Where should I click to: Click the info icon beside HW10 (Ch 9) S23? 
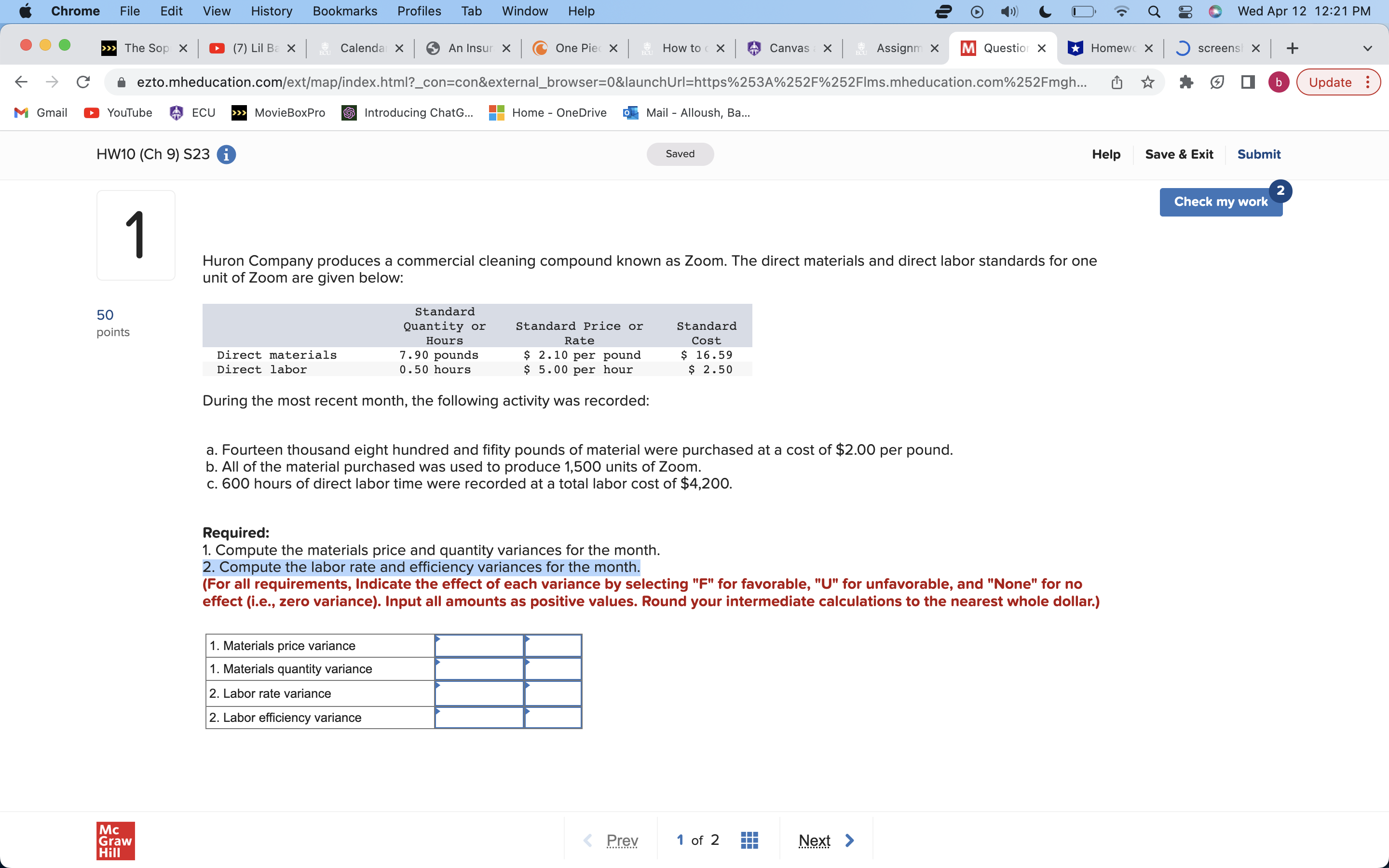point(227,154)
